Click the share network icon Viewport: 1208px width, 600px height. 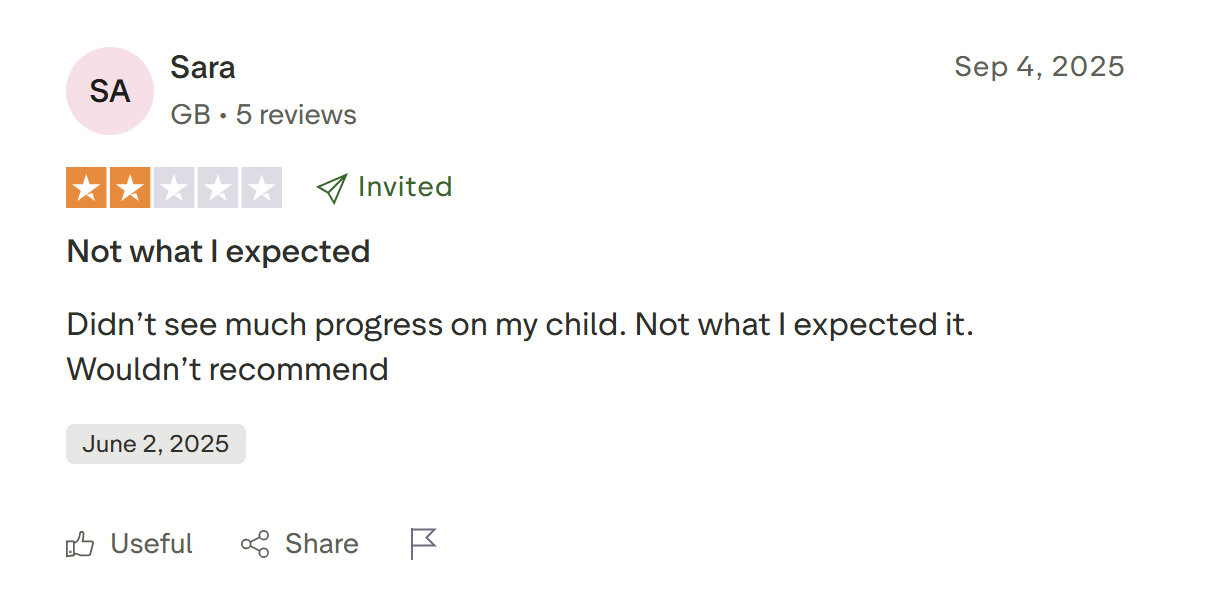point(255,545)
